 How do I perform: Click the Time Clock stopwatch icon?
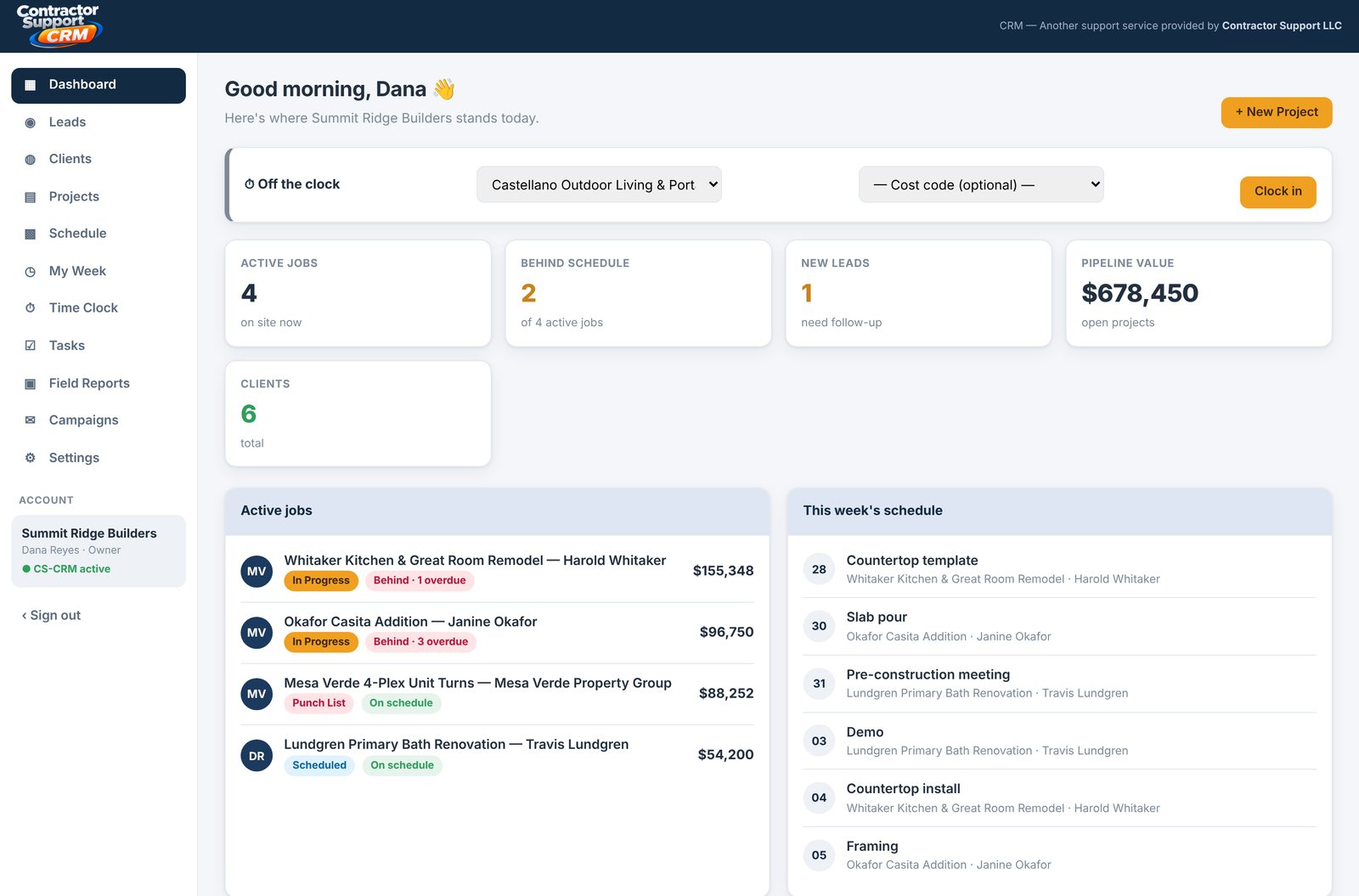[x=31, y=307]
